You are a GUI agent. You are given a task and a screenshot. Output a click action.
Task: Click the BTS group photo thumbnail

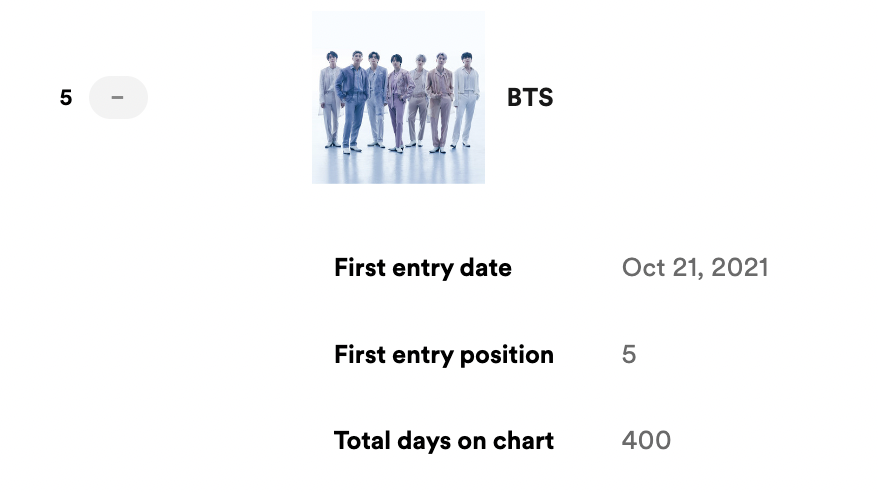point(398,97)
